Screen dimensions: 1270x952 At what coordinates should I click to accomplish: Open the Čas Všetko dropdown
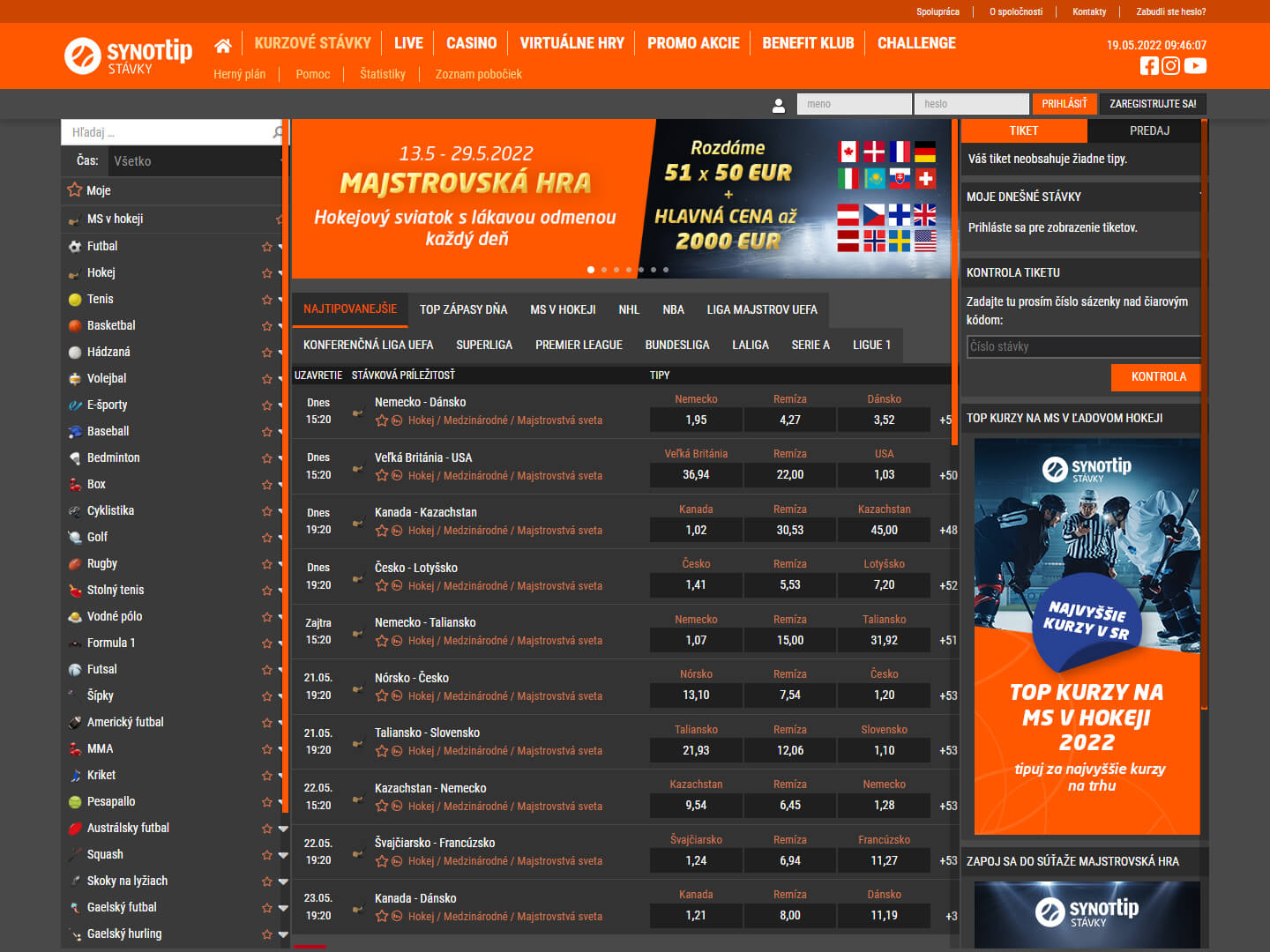pos(196,161)
